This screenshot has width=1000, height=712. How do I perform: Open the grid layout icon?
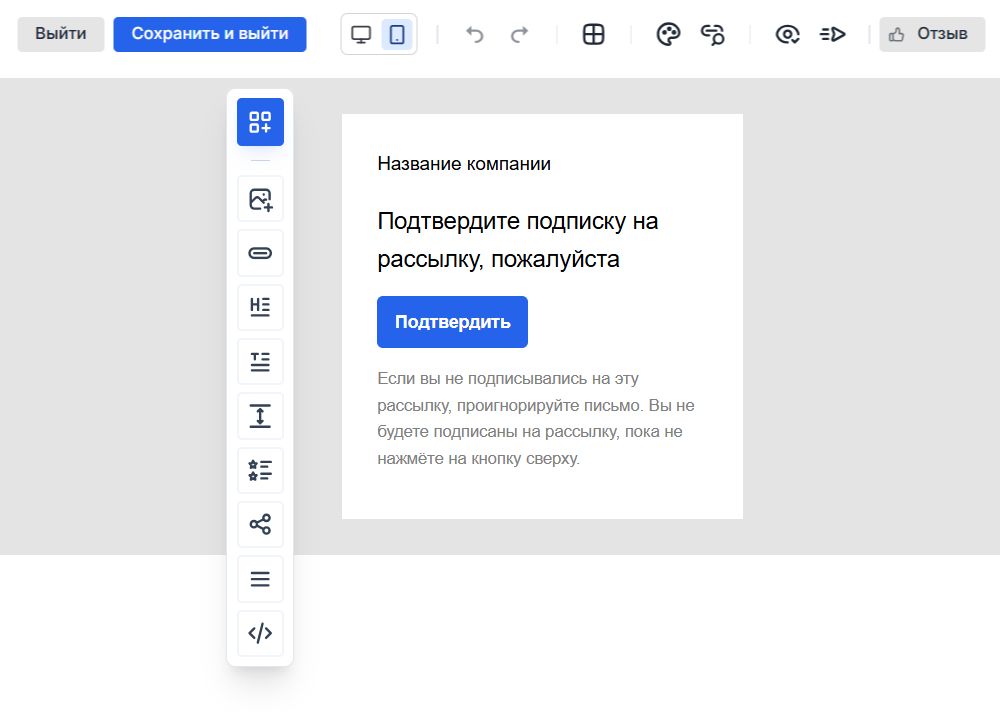click(x=594, y=34)
